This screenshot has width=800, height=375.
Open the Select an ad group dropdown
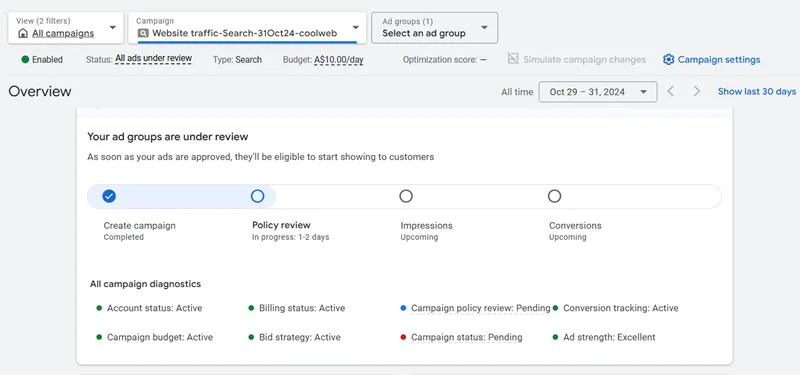point(435,28)
